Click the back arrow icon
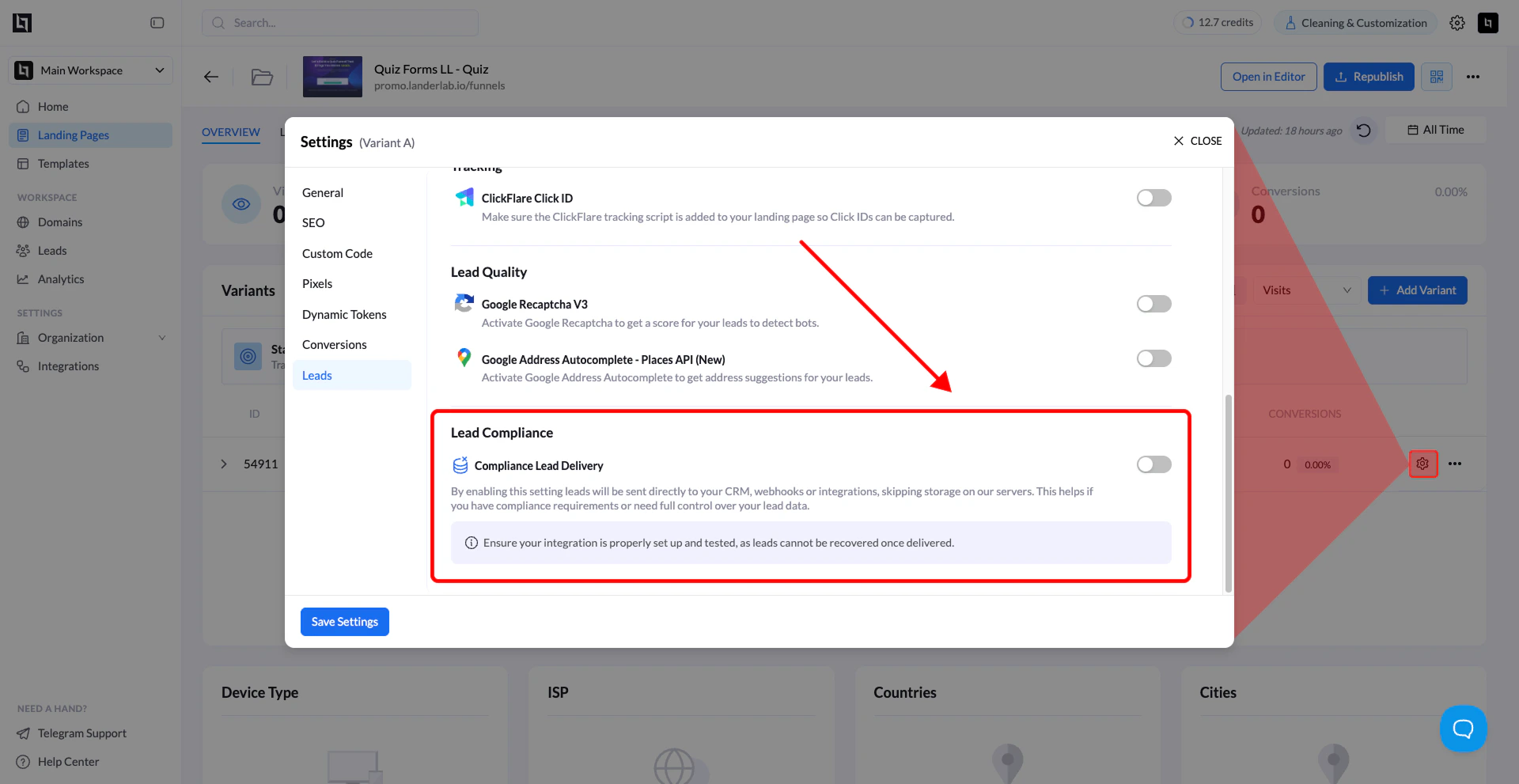This screenshot has width=1519, height=784. 211,77
